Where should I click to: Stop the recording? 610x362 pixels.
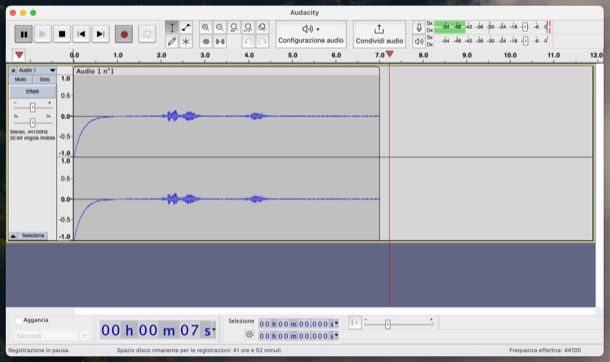62,34
